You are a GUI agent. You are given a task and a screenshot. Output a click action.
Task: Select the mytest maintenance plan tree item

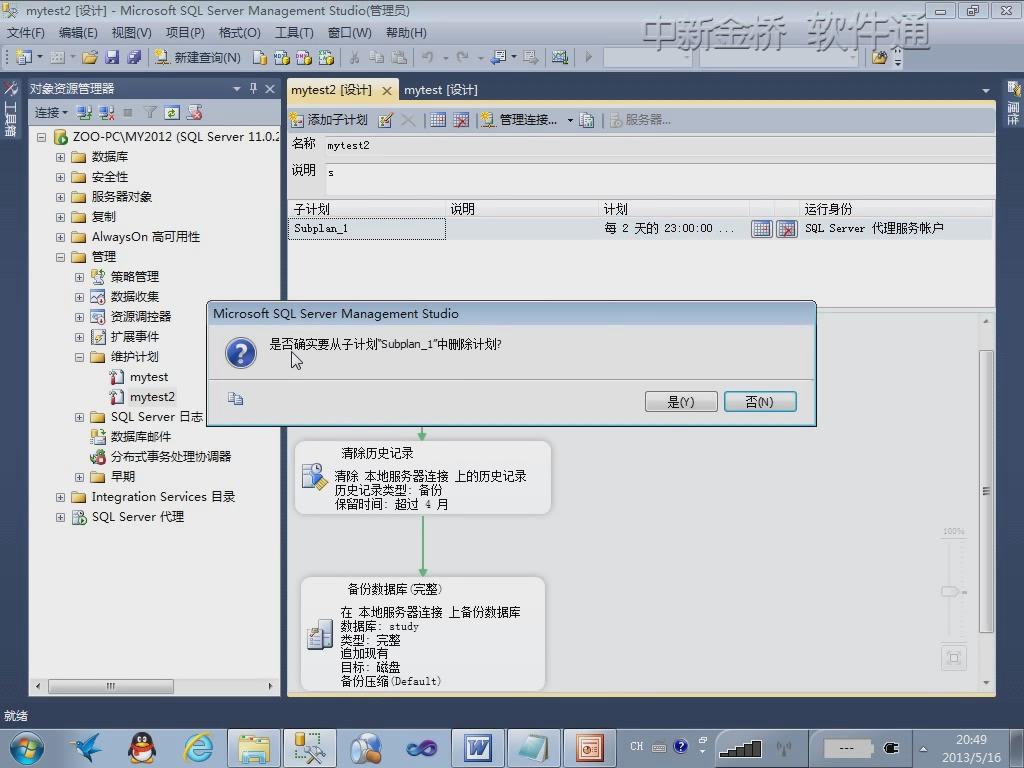coord(148,377)
